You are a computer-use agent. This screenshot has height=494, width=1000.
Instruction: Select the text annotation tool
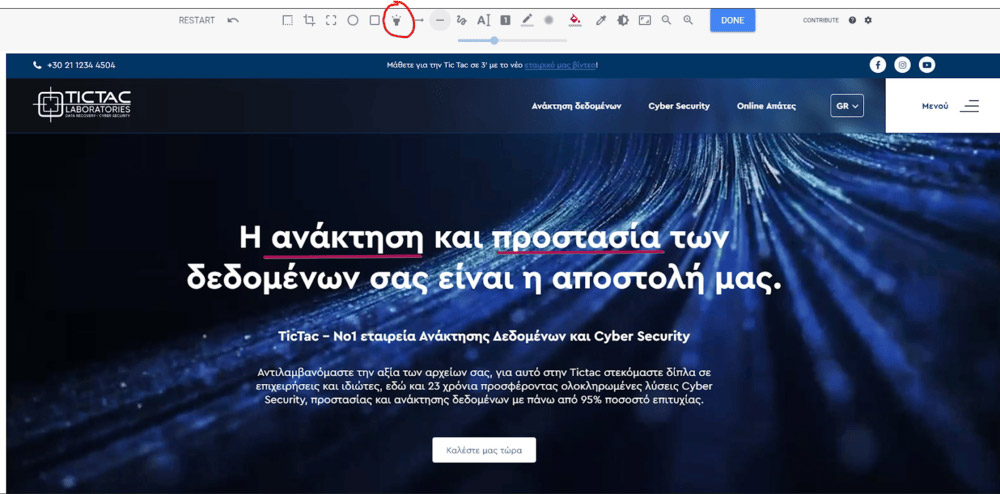(483, 20)
